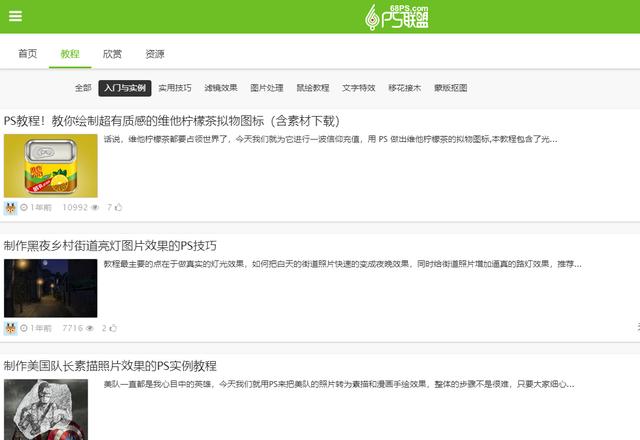Click the eye icon beside 7716 views

tap(90, 328)
